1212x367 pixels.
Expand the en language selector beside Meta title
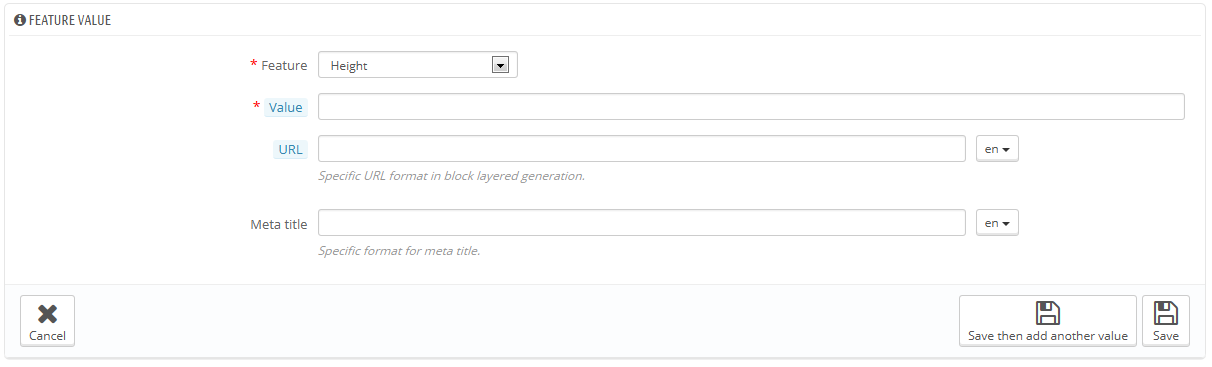(997, 223)
